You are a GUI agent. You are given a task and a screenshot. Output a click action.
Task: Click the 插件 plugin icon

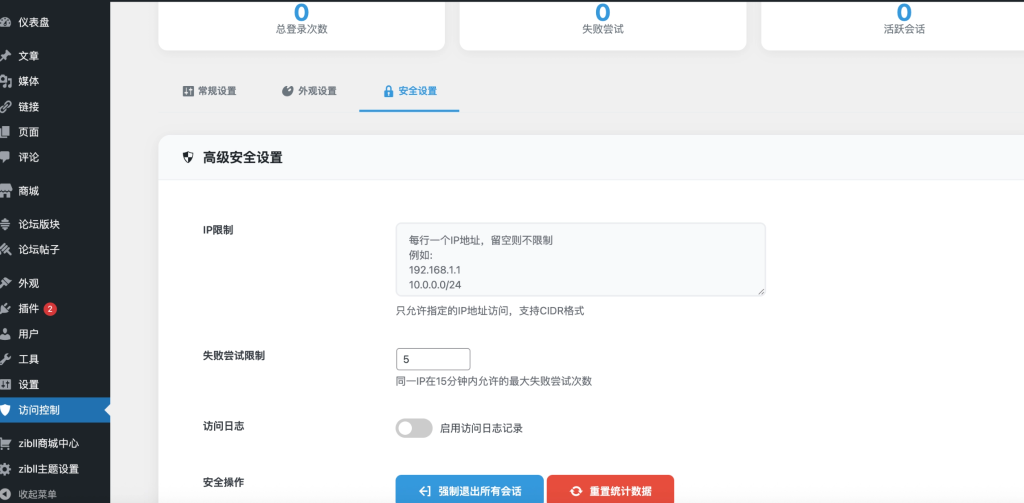point(5,309)
